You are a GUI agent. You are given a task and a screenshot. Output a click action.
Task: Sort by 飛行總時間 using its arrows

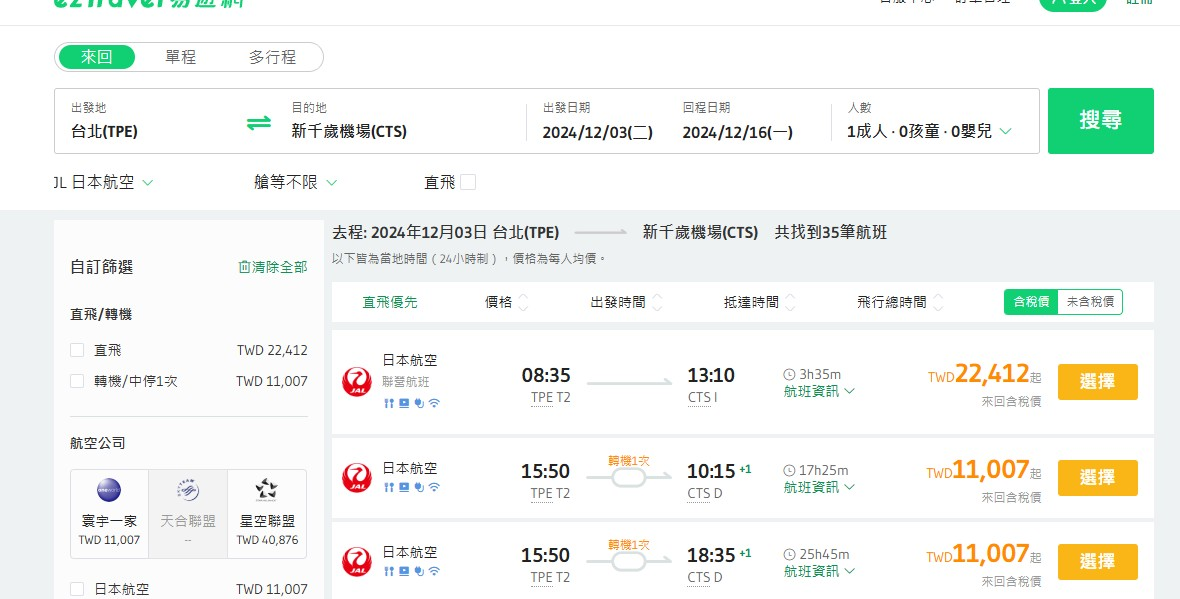938,303
